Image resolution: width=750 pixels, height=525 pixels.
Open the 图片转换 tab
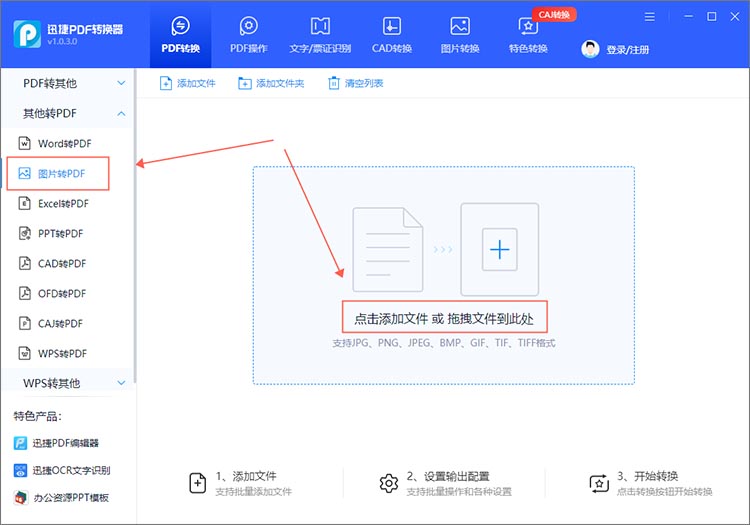460,35
